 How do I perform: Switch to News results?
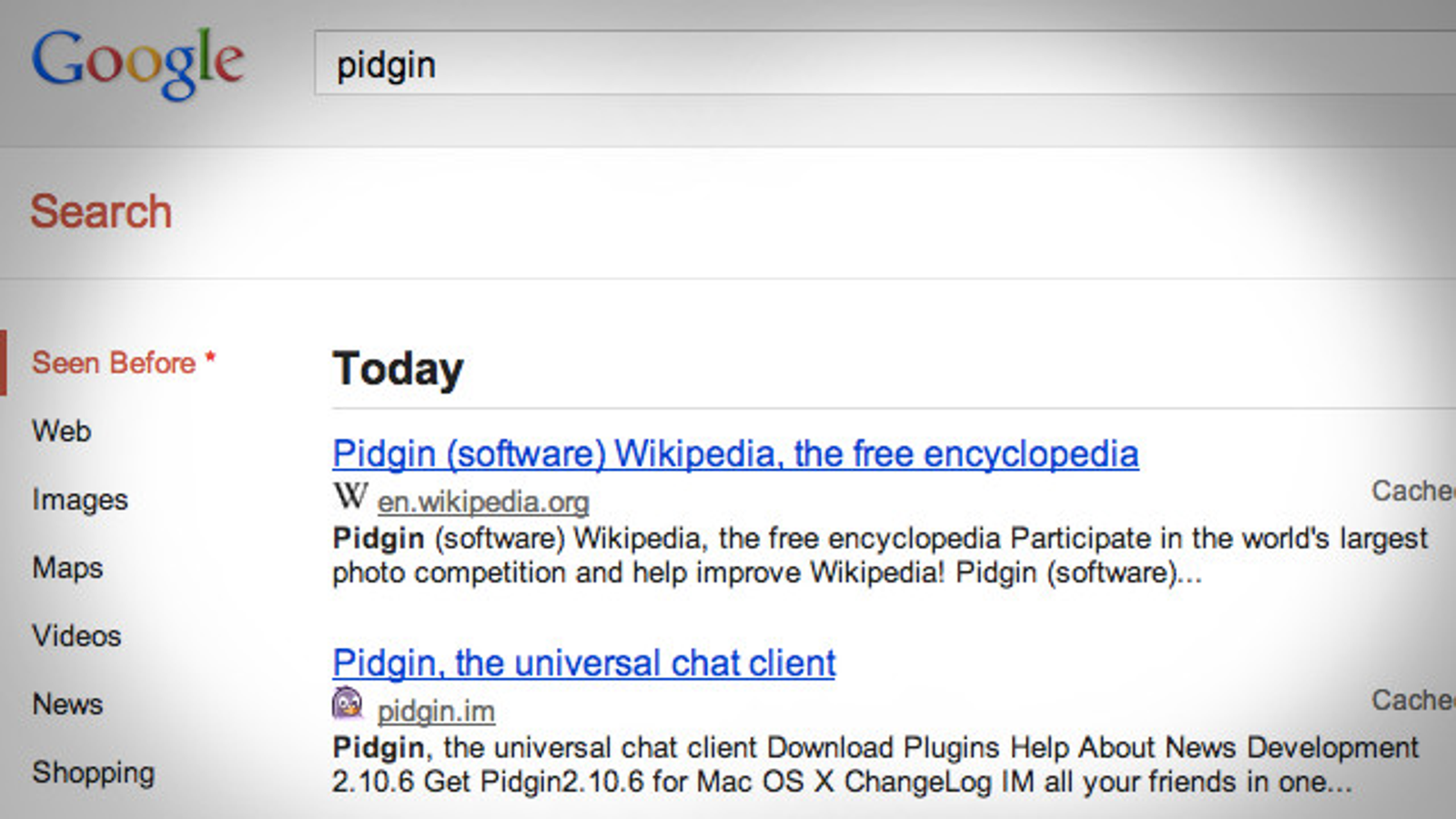click(x=67, y=703)
